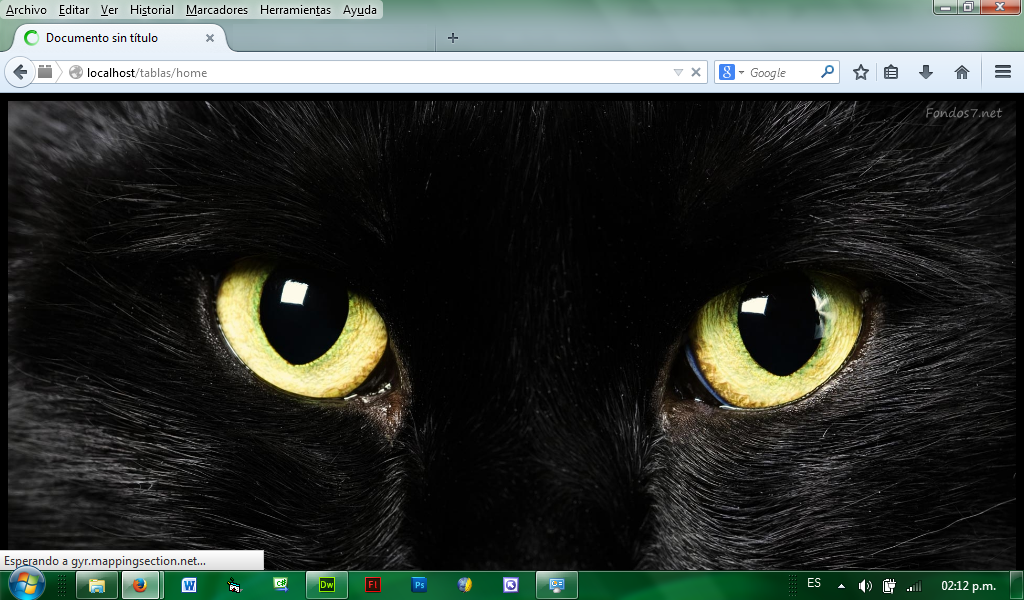
Task: Switch to Firefox in taskbar
Action: [x=140, y=585]
